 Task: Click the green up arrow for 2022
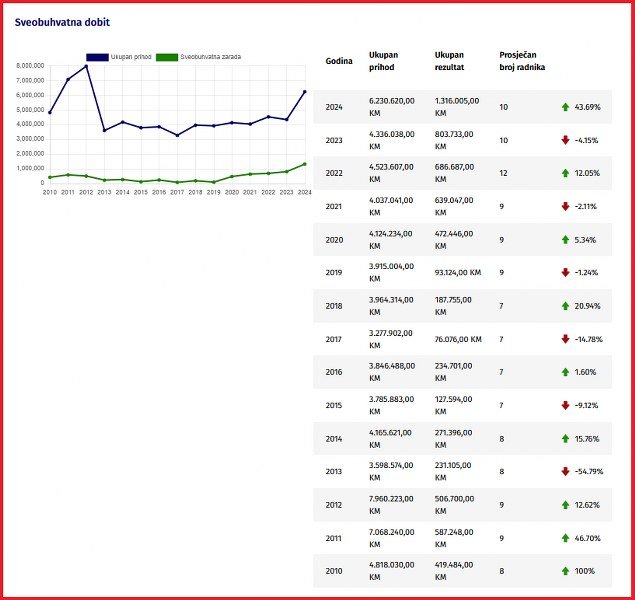click(566, 173)
